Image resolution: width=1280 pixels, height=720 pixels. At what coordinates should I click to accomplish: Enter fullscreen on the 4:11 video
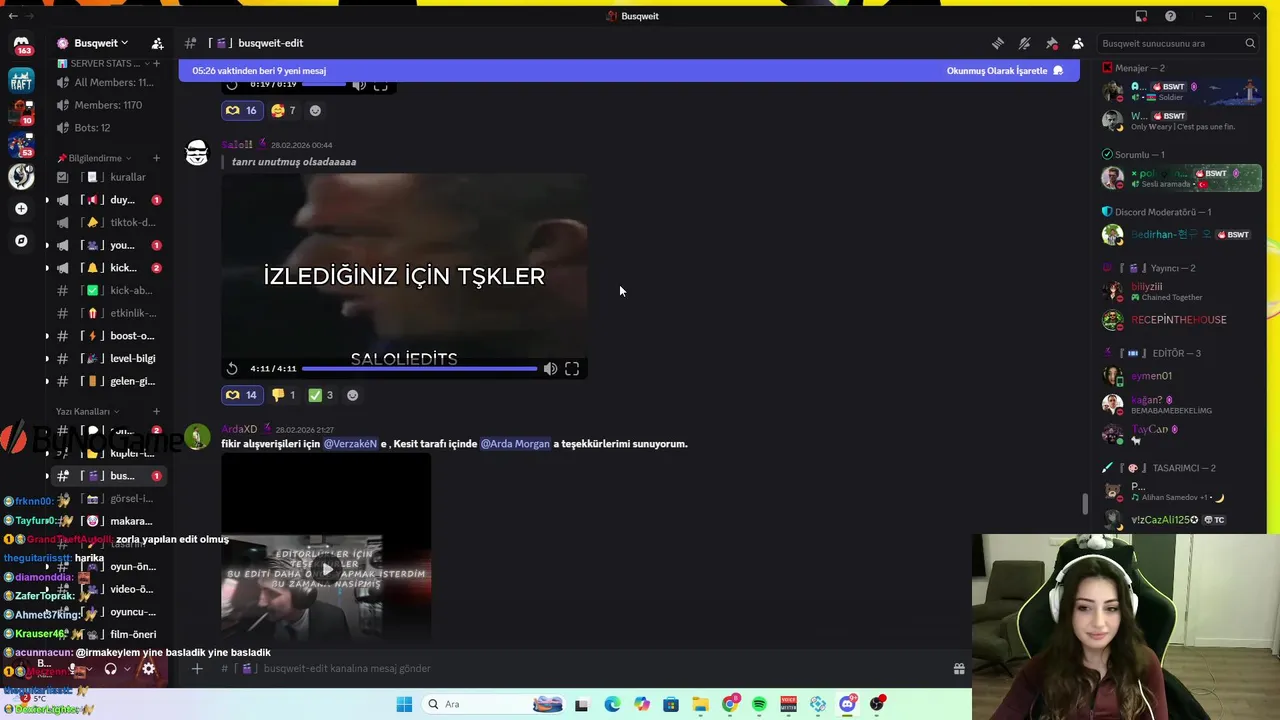(572, 369)
